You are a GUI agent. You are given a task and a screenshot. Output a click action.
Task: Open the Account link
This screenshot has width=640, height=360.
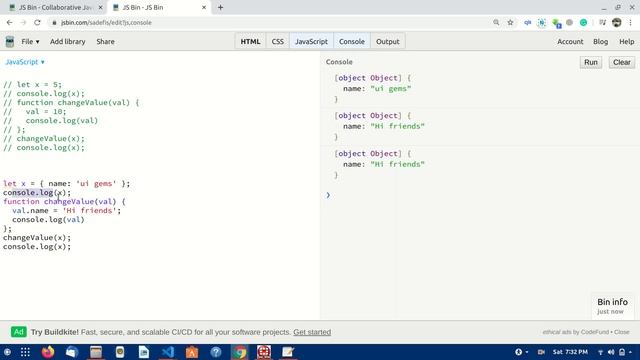coord(570,42)
